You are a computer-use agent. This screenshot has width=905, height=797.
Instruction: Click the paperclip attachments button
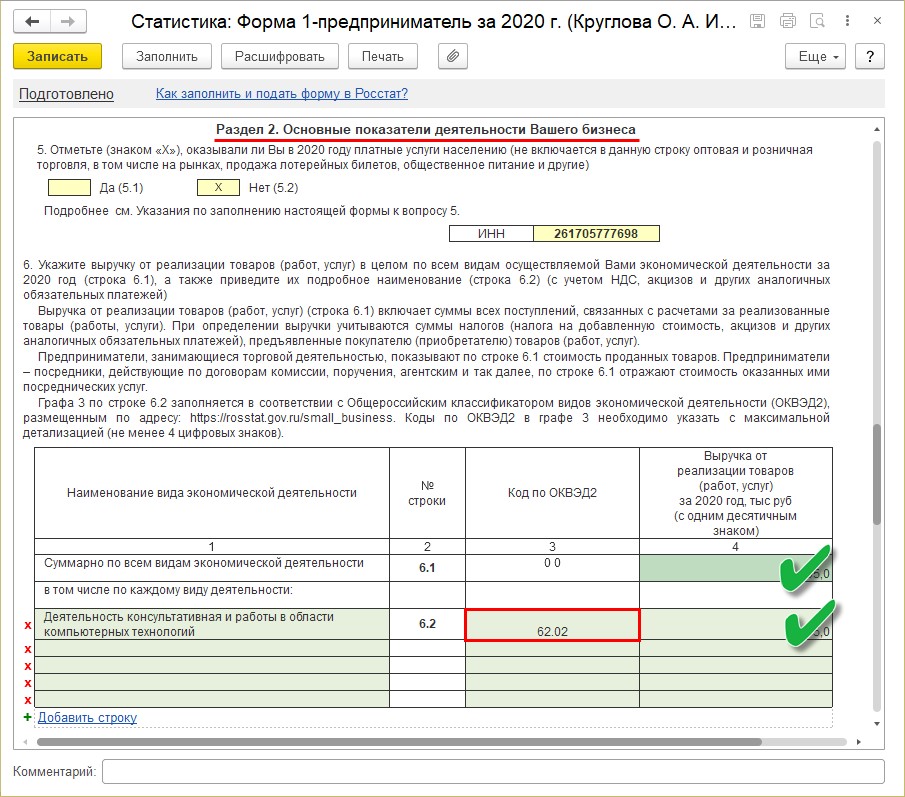click(x=452, y=57)
